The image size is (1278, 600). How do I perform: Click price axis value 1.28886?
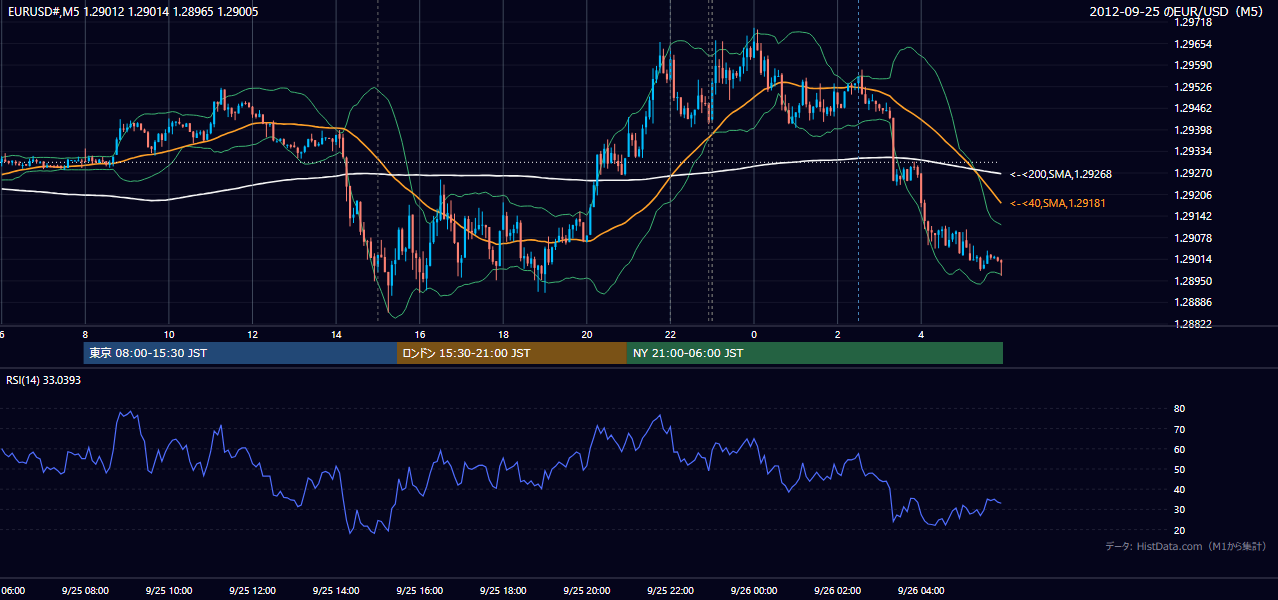click(x=1194, y=302)
